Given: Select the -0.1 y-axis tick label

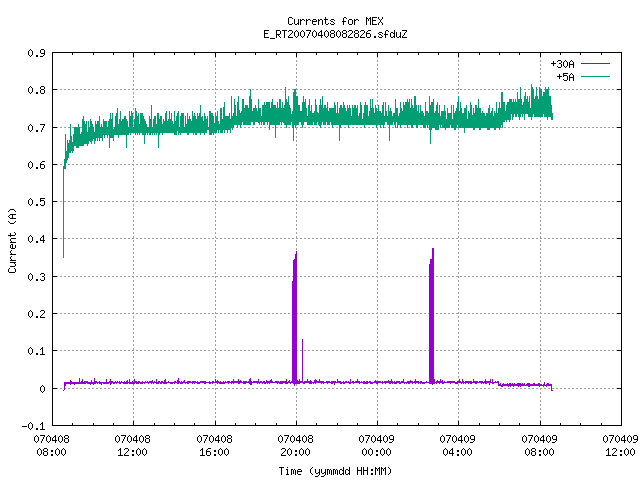Looking at the screenshot, I should [33, 426].
